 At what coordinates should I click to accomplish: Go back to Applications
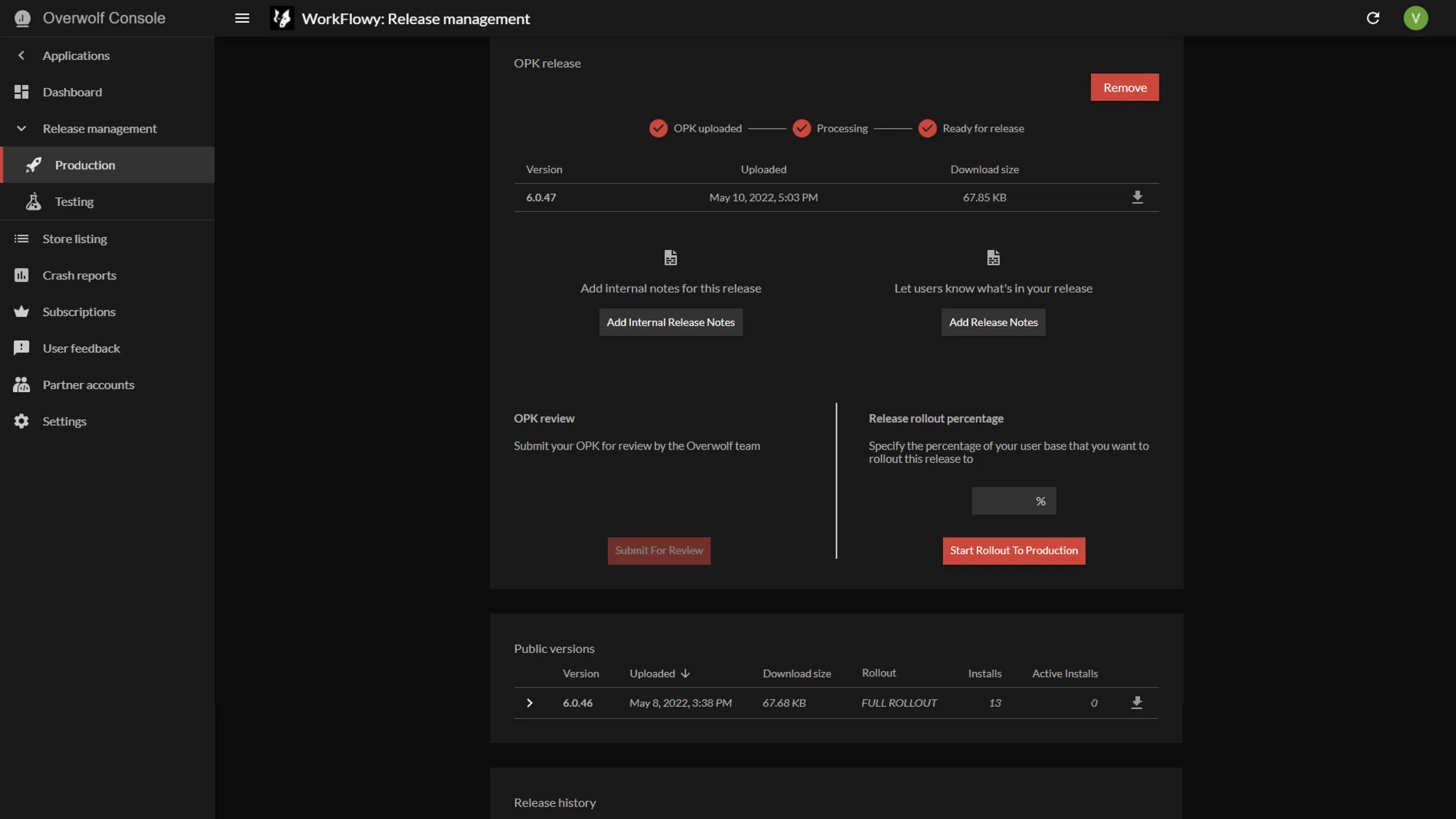[x=107, y=55]
